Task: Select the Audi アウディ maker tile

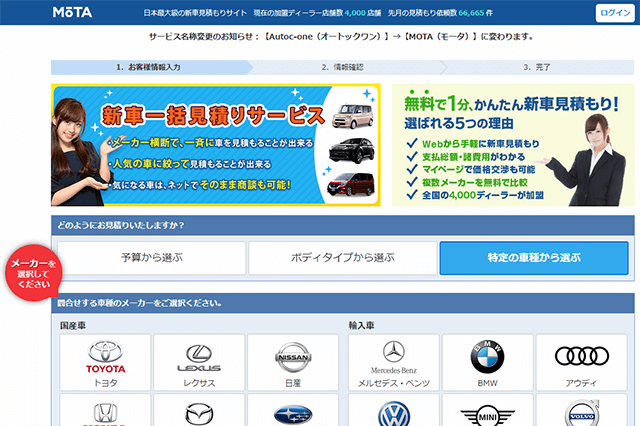Action: click(581, 362)
